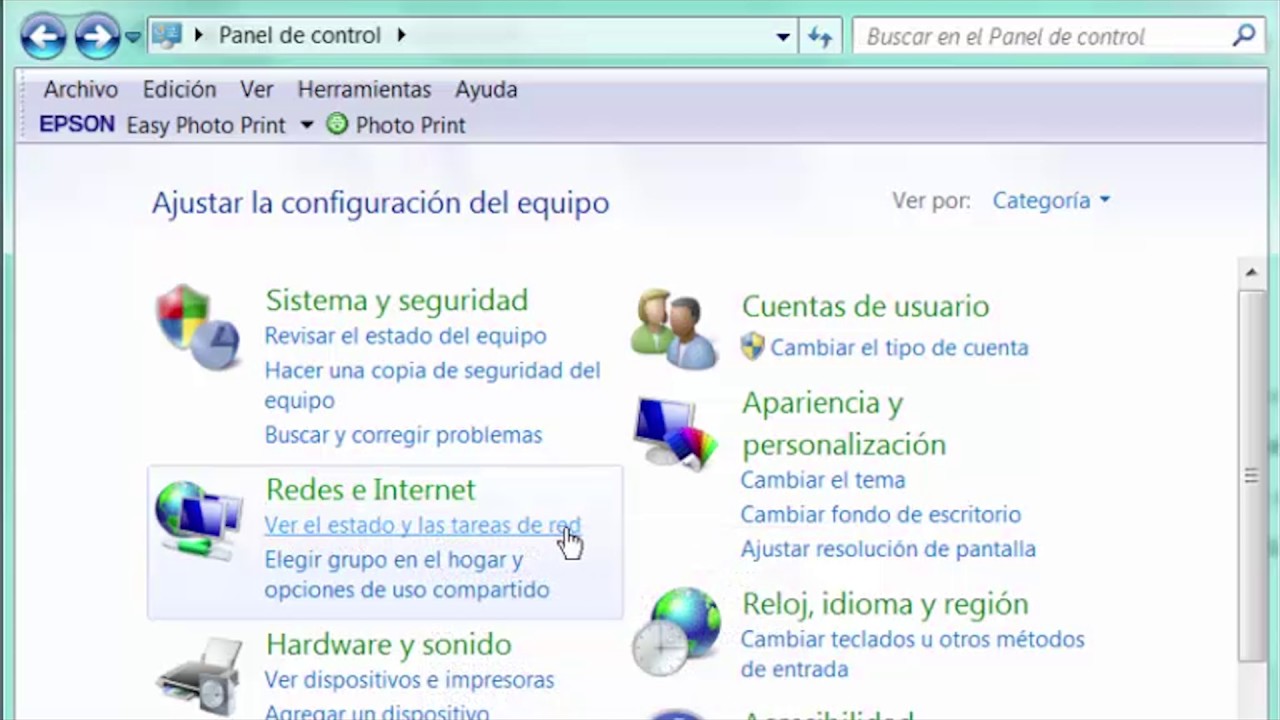This screenshot has height=720, width=1280.
Task: Open Ver el estado y las tareas de red
Action: [x=421, y=526]
